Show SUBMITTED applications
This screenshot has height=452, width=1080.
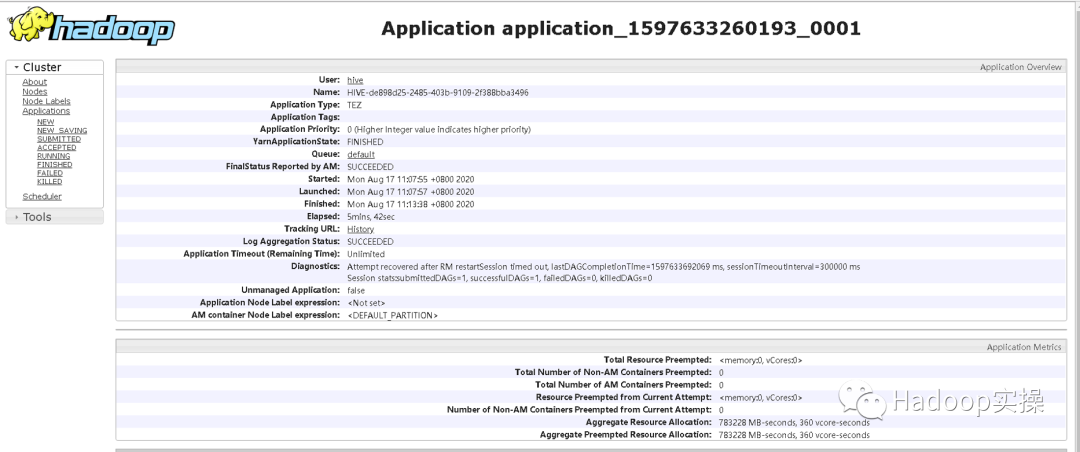click(59, 139)
